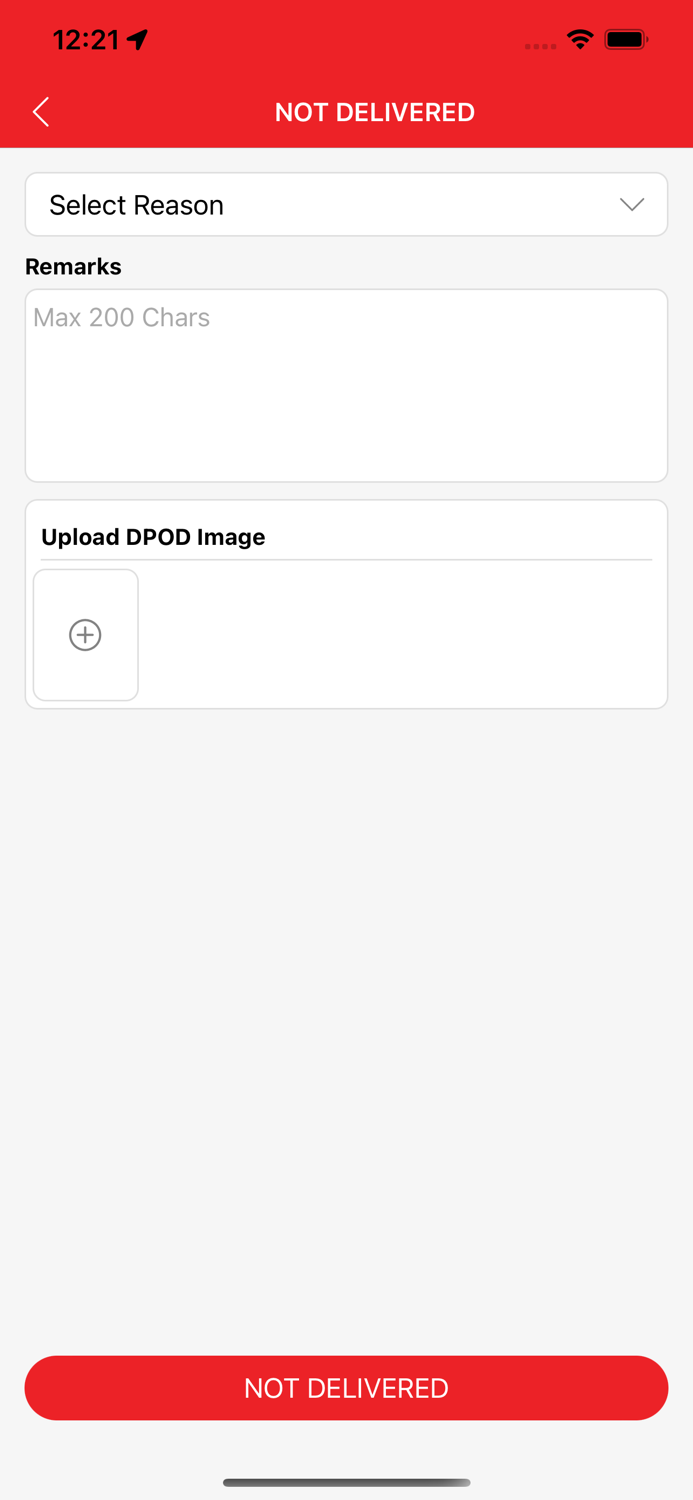The height and width of the screenshot is (1500, 693).
Task: Click the "Max 200 Chars" placeholder text
Action: (122, 318)
